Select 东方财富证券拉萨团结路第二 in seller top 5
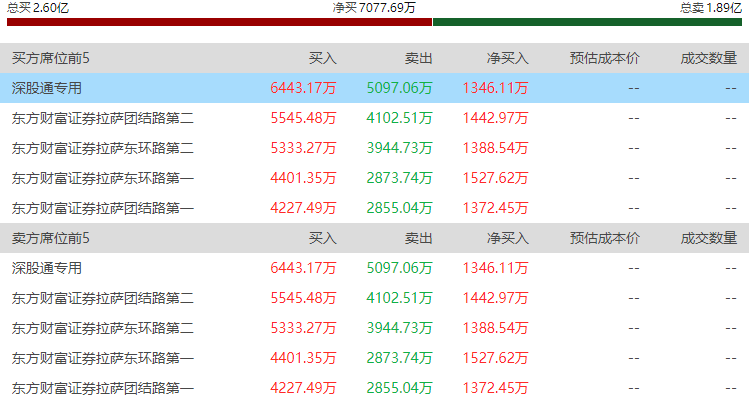The image size is (749, 400). [x=103, y=298]
